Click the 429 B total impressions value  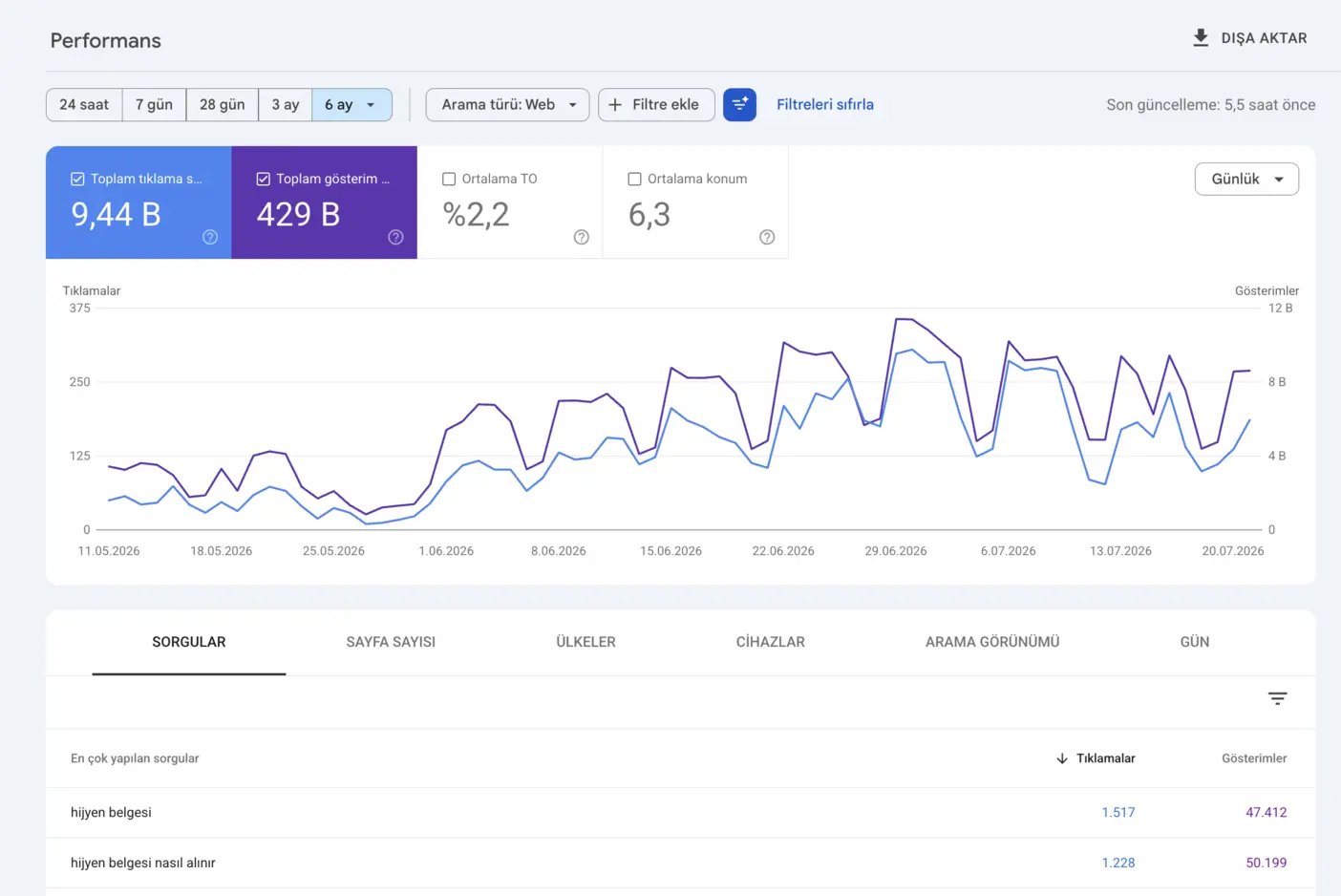(298, 215)
